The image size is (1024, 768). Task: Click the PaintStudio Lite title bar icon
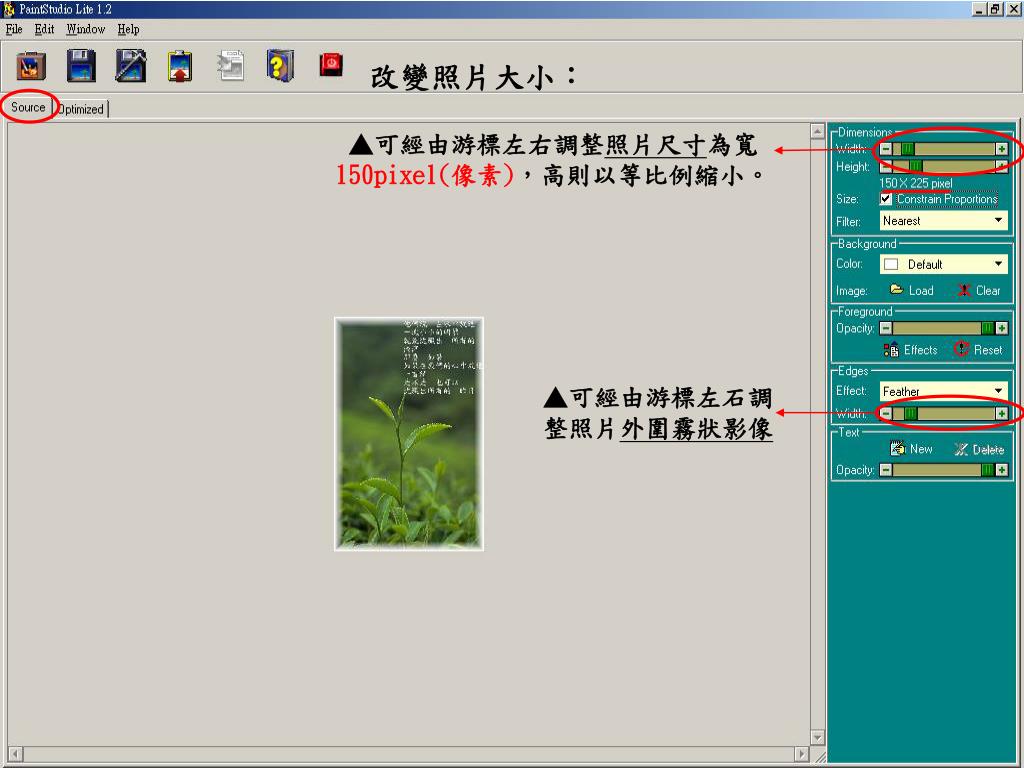click(x=8, y=9)
